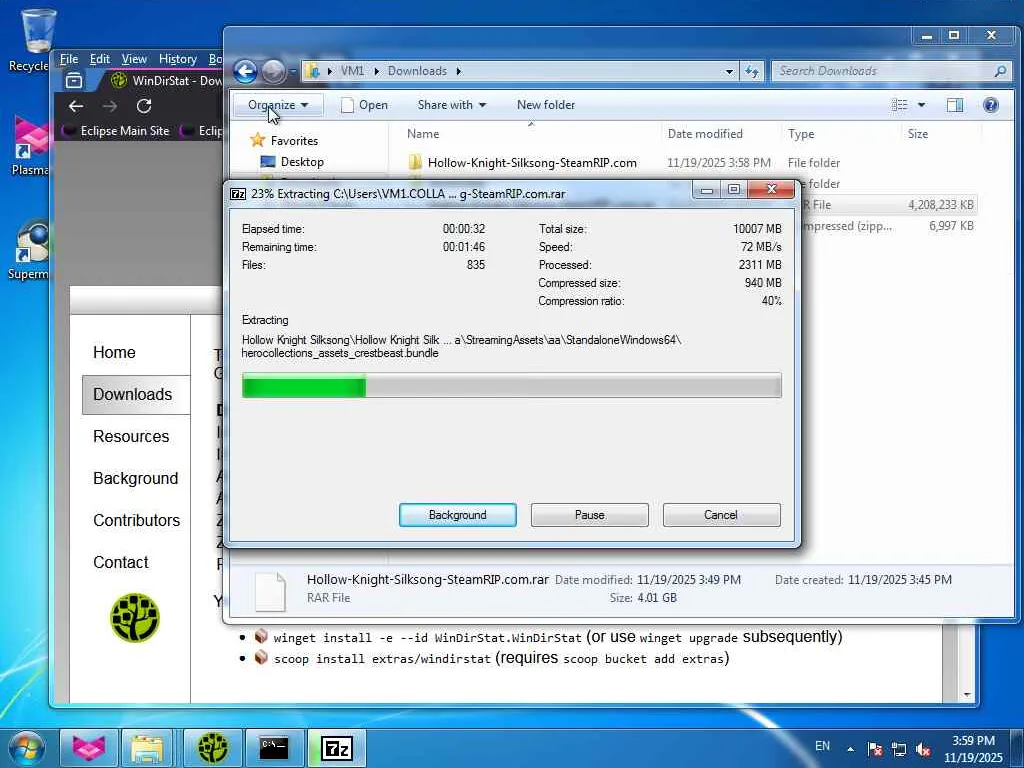This screenshot has width=1024, height=768.
Task: Open Home on the WinDirStat site
Action: point(114,352)
